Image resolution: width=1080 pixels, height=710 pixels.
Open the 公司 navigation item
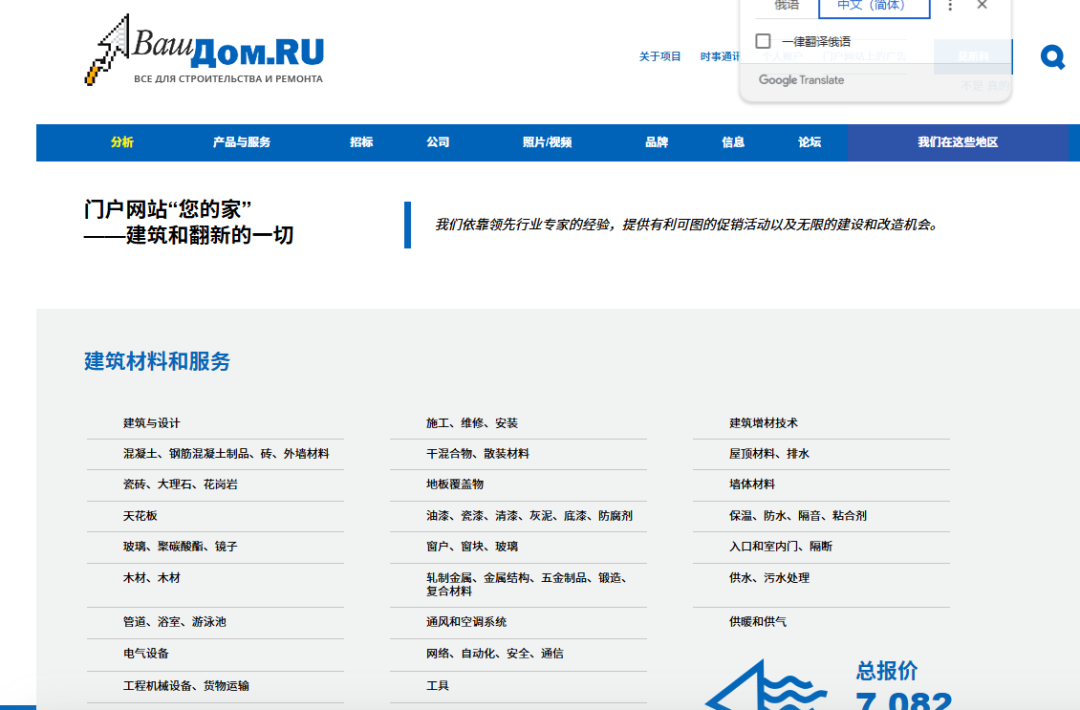[x=438, y=143]
